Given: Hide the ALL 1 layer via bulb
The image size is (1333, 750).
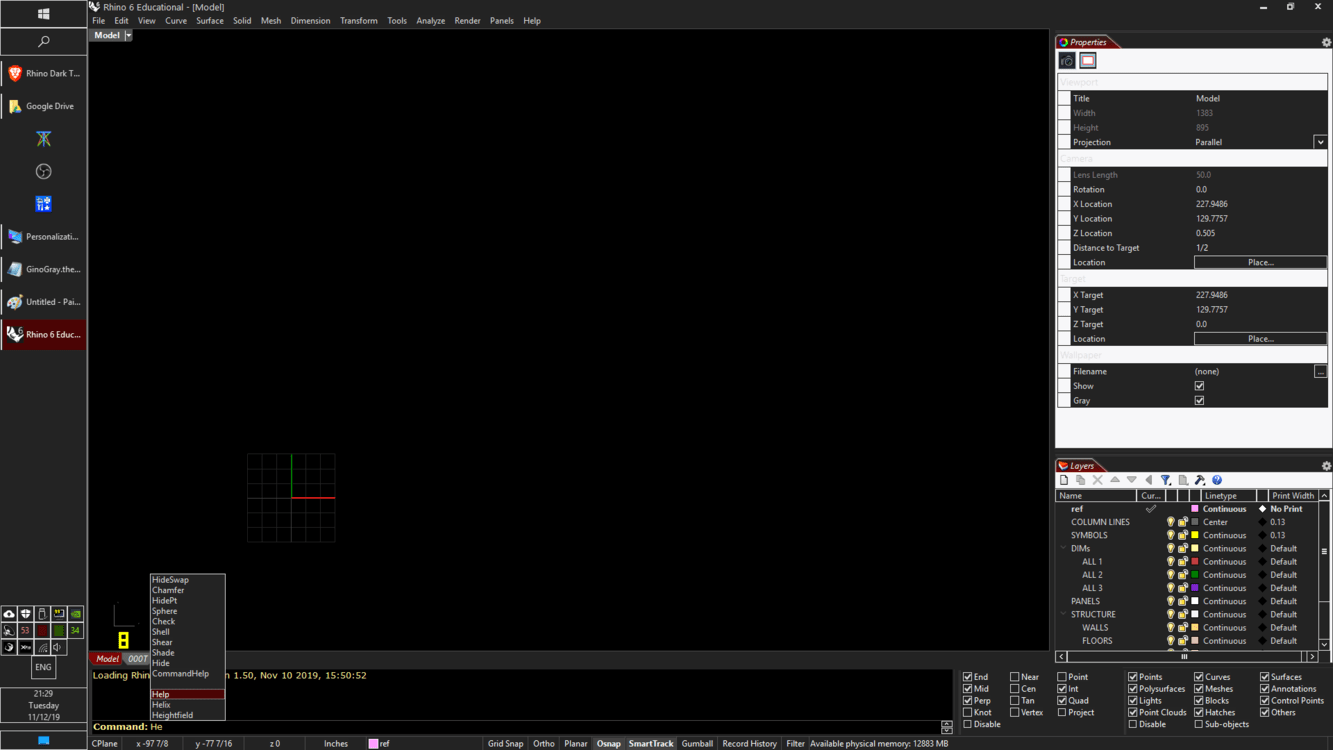Looking at the screenshot, I should [1170, 562].
